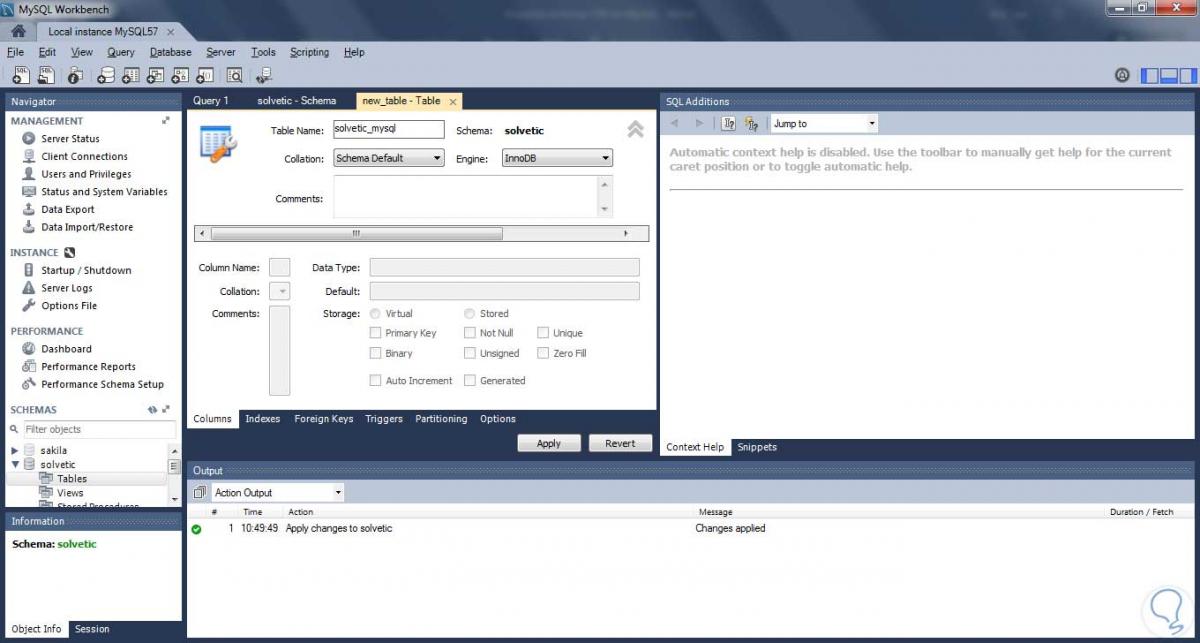The height and width of the screenshot is (643, 1200).
Task: Check the Not Null checkbox
Action: click(x=470, y=333)
